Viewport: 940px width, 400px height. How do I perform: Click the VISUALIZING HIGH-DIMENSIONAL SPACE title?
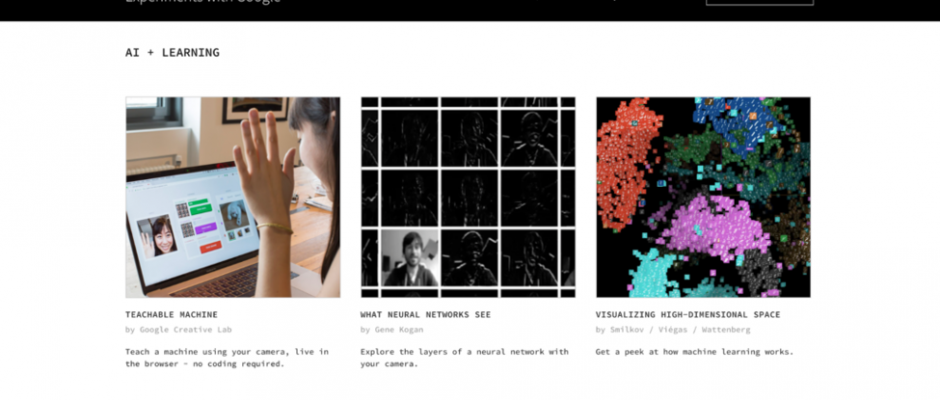(x=688, y=314)
